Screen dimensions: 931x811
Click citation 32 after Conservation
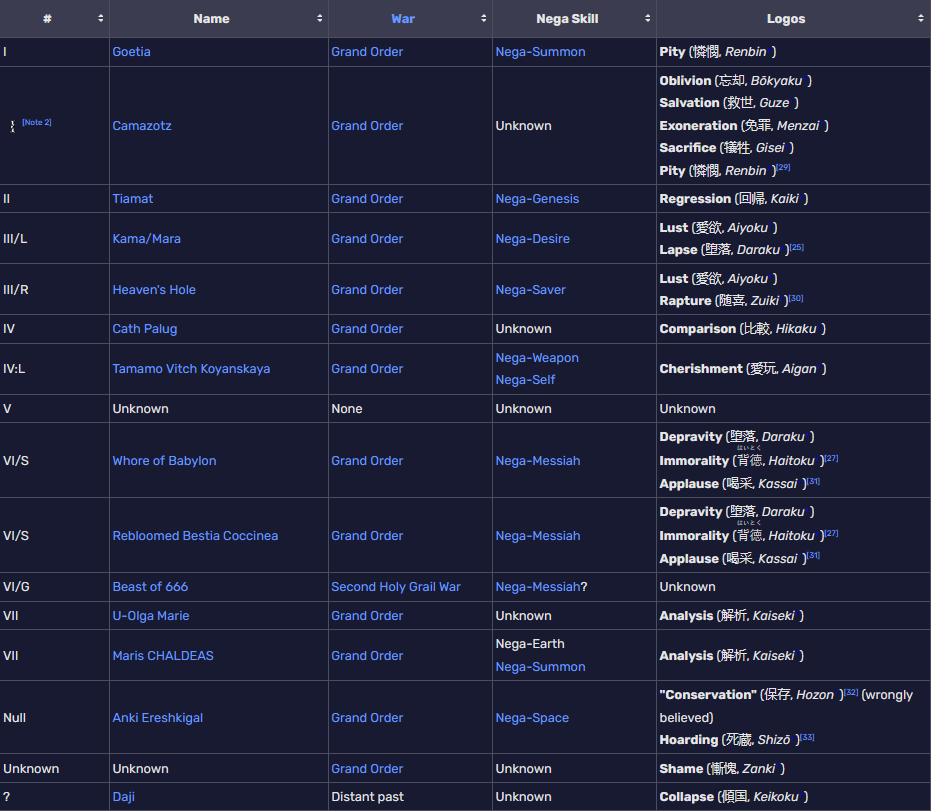tap(851, 692)
